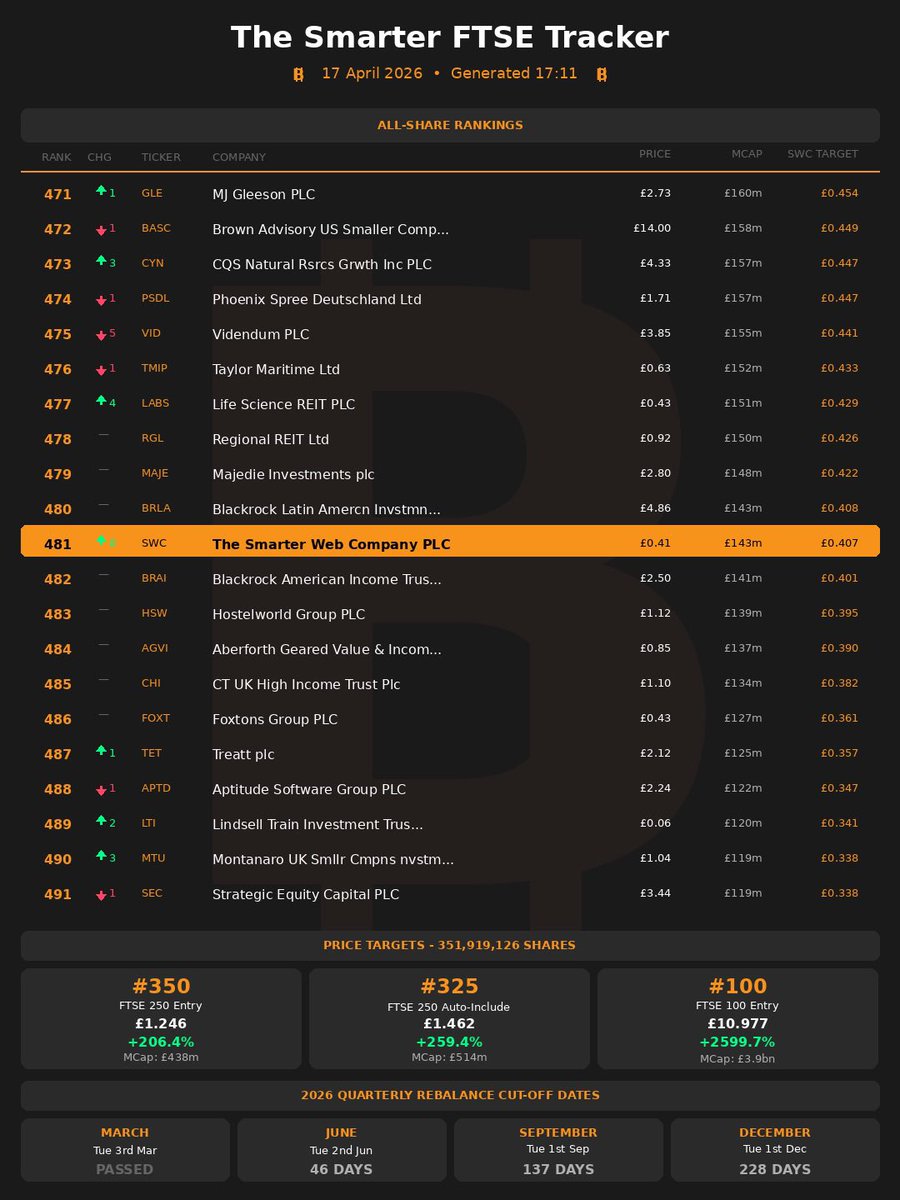Click the +206.4% figure in the #350 card
The height and width of the screenshot is (1200, 900).
tap(161, 1042)
